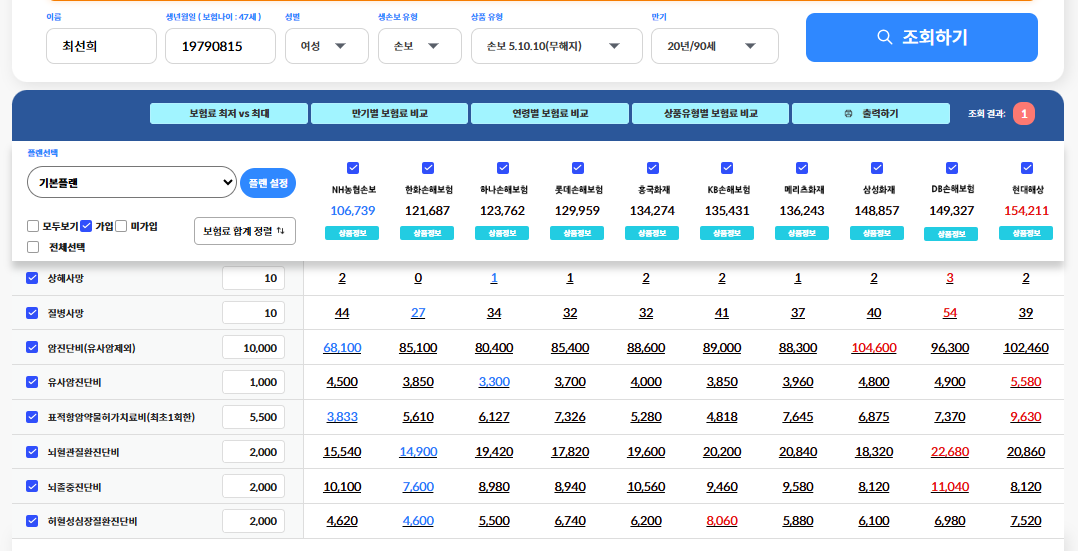Open the 기본플랜 plan selection dropdown
The image size is (1078, 551).
coord(131,183)
